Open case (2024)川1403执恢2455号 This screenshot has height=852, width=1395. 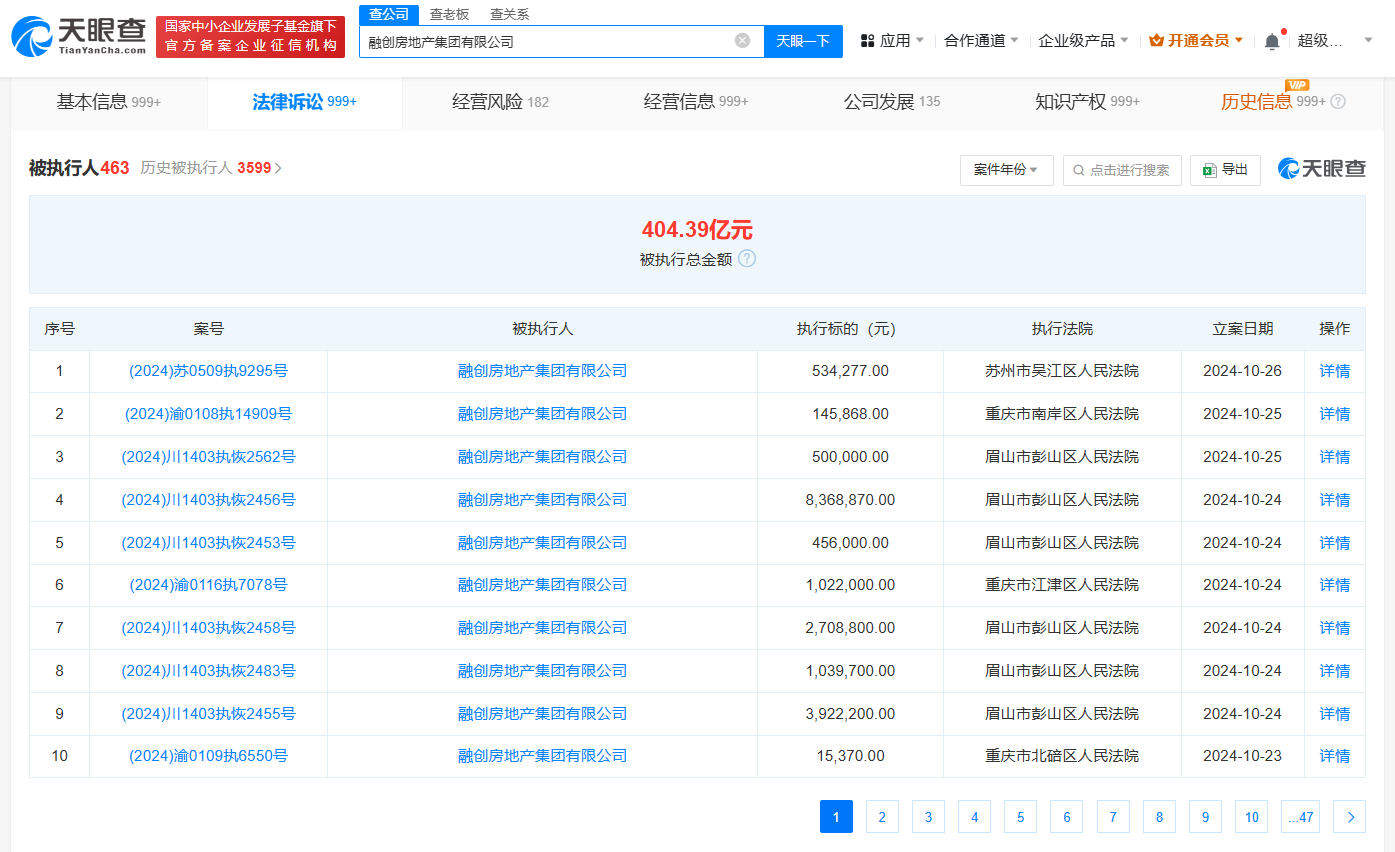point(208,714)
